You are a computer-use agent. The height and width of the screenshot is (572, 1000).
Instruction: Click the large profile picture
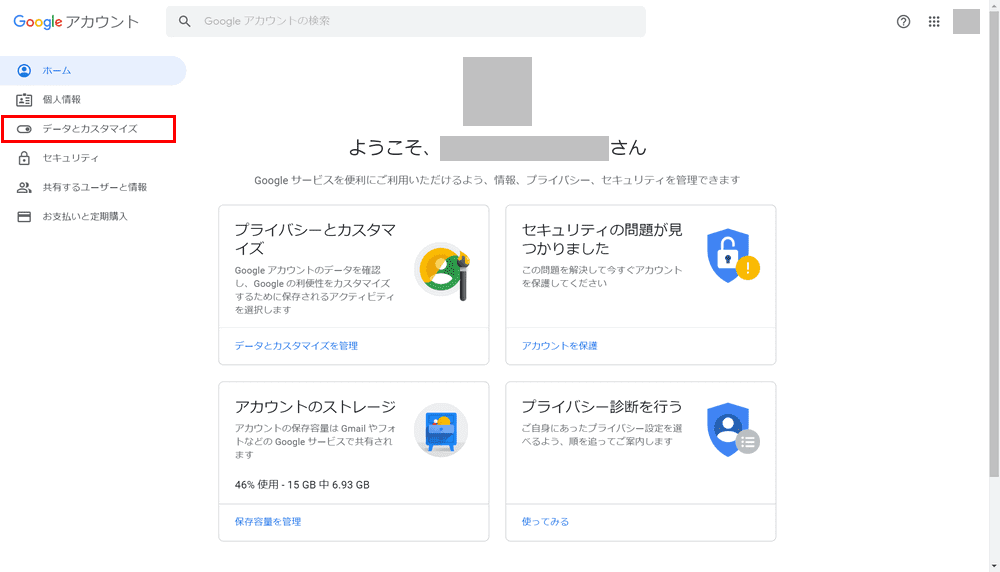[497, 91]
